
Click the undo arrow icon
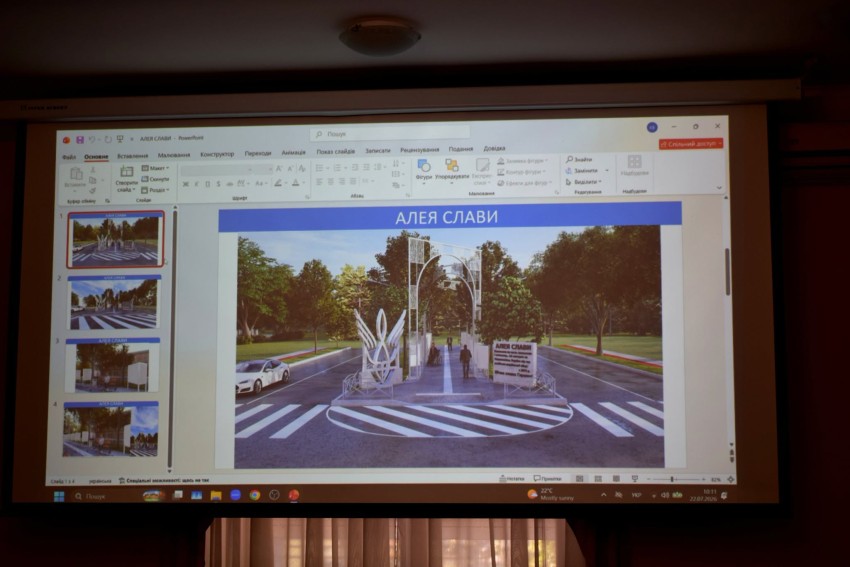[x=92, y=140]
